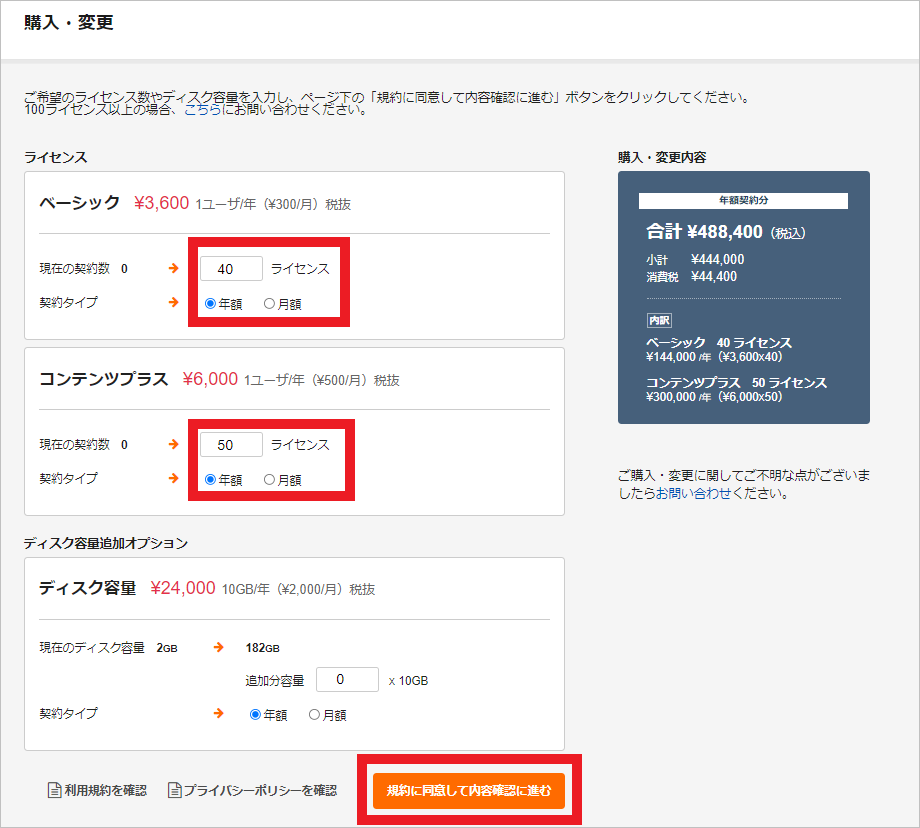The width and height of the screenshot is (920, 828).
Task: Click the ベーシック 40 ライセンス summary line
Action: 719,342
